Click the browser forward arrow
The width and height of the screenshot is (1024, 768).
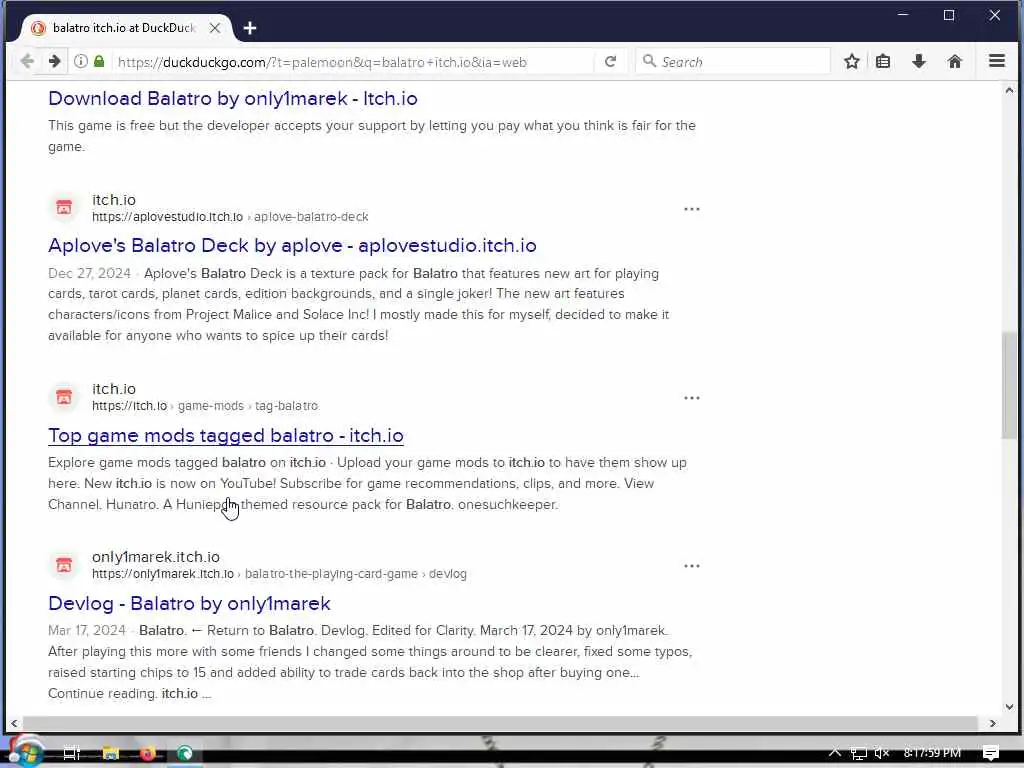(x=54, y=61)
